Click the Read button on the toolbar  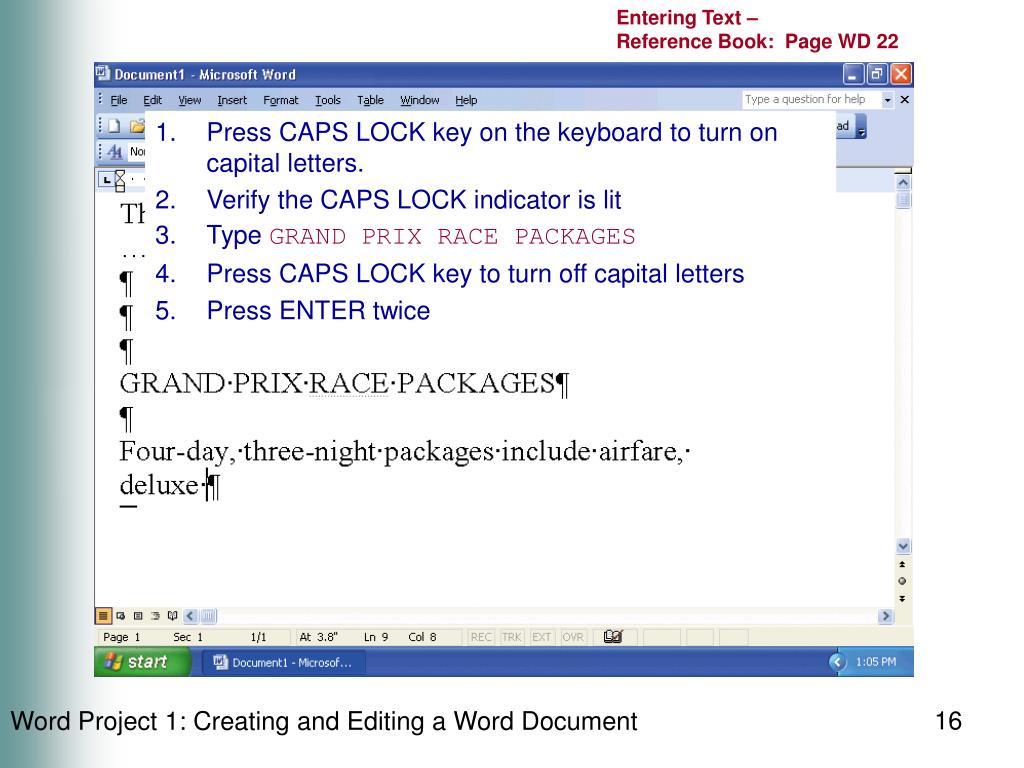845,126
